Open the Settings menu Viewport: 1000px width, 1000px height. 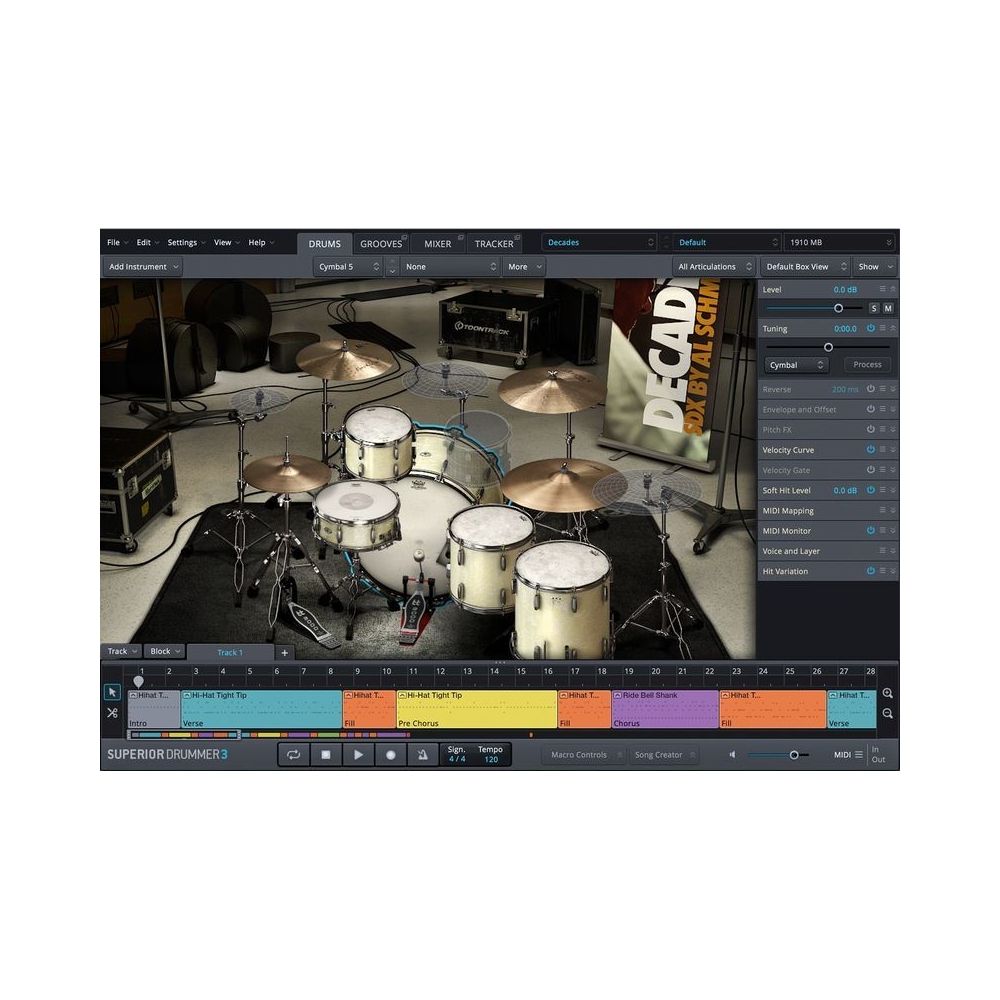184,242
